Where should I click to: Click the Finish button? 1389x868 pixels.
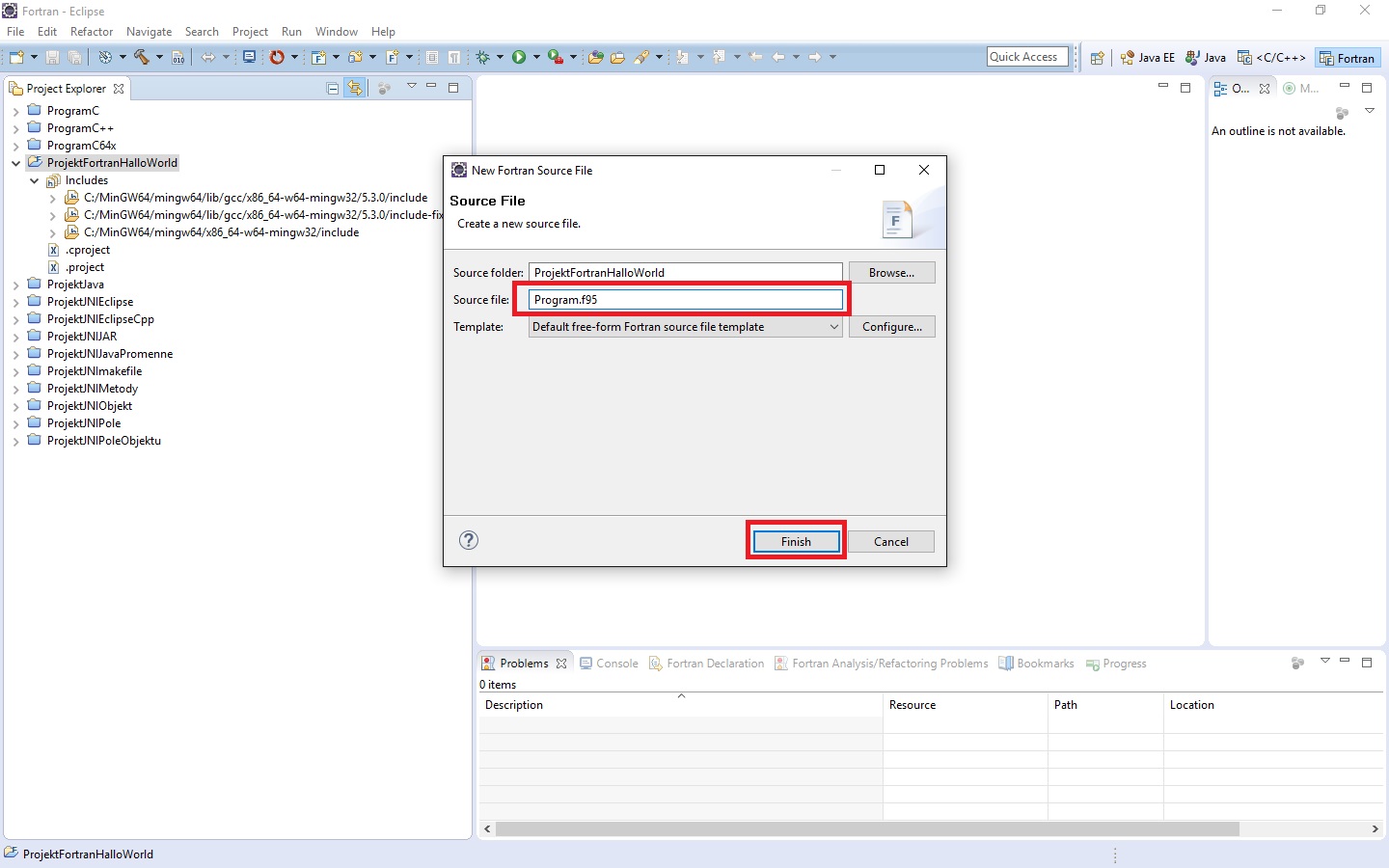(x=796, y=541)
